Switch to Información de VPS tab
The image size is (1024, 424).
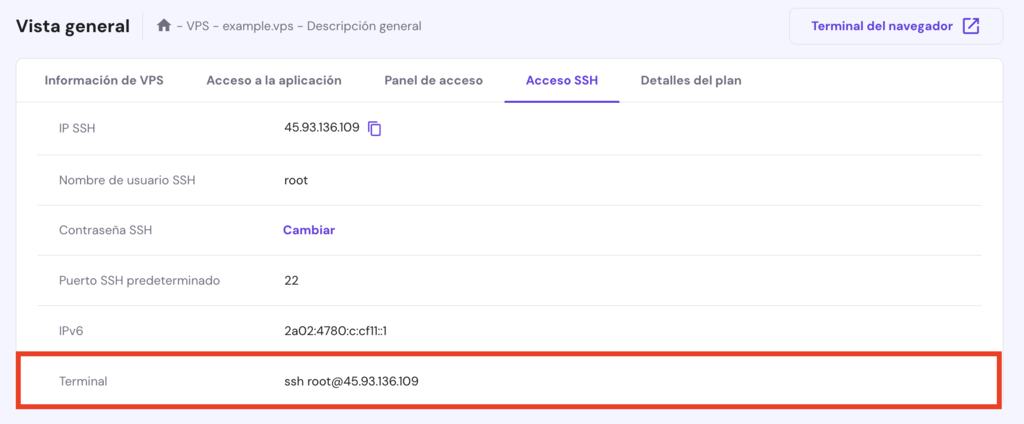coord(104,80)
